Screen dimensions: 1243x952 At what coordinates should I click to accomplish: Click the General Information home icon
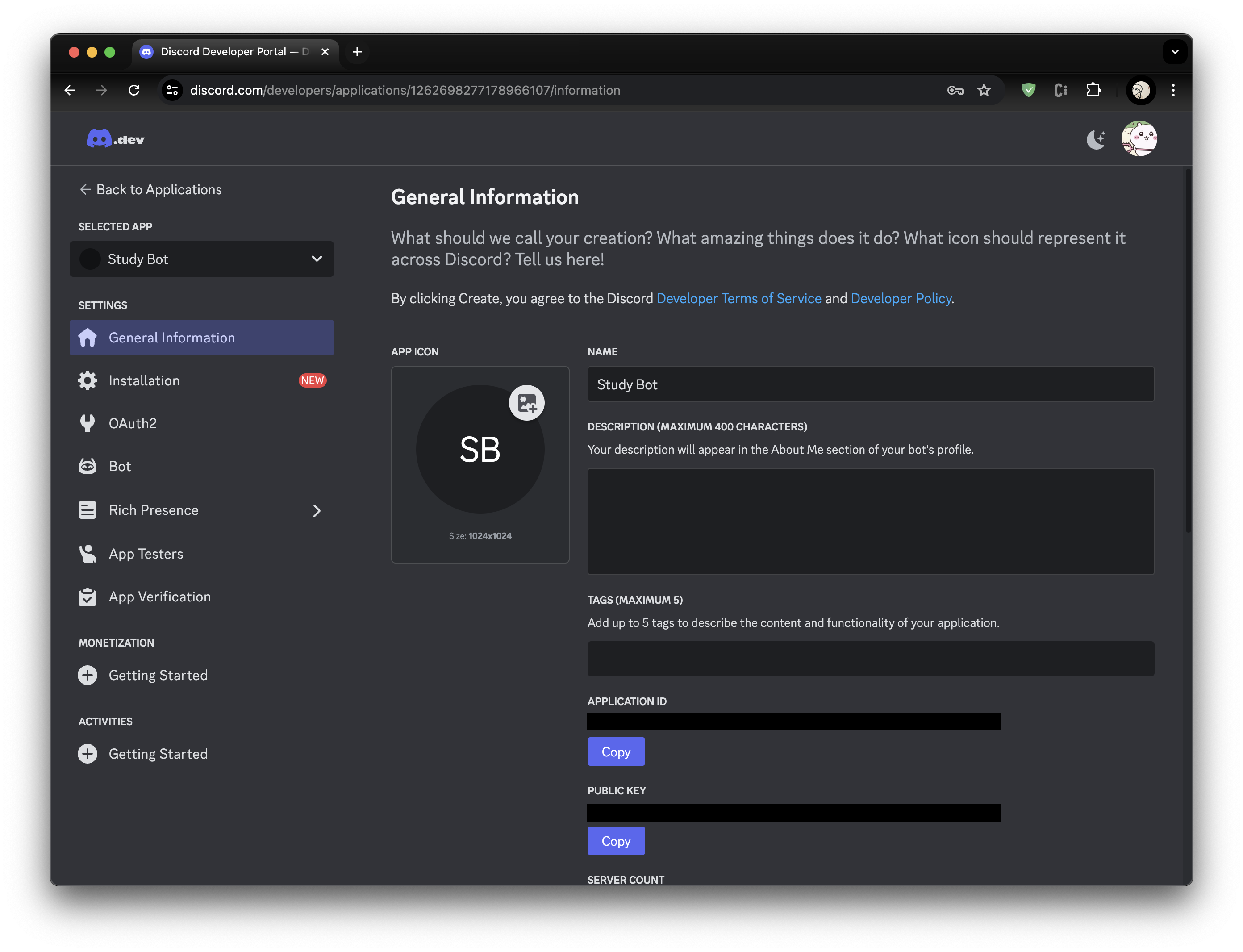tap(87, 338)
